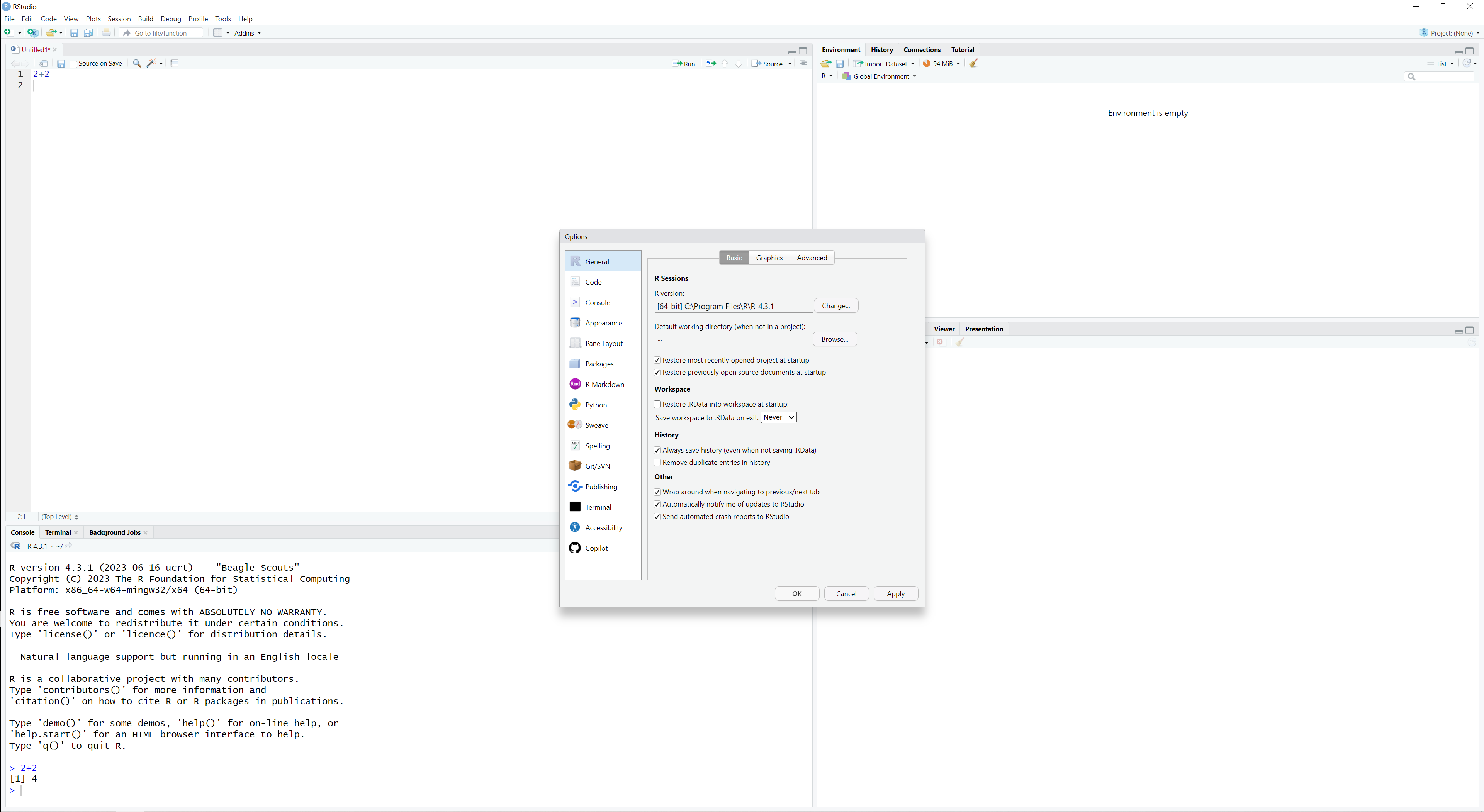This screenshot has width=1484, height=812.
Task: Switch to the Graphics tab
Action: (769, 258)
